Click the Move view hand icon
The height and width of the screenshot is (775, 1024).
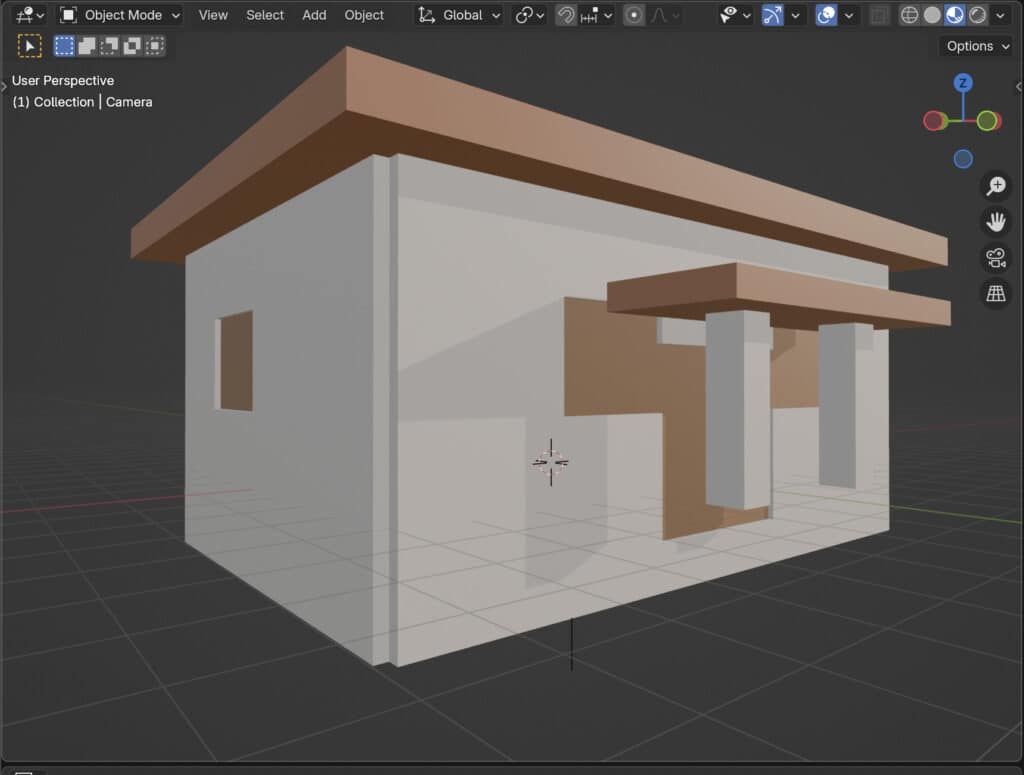click(995, 221)
